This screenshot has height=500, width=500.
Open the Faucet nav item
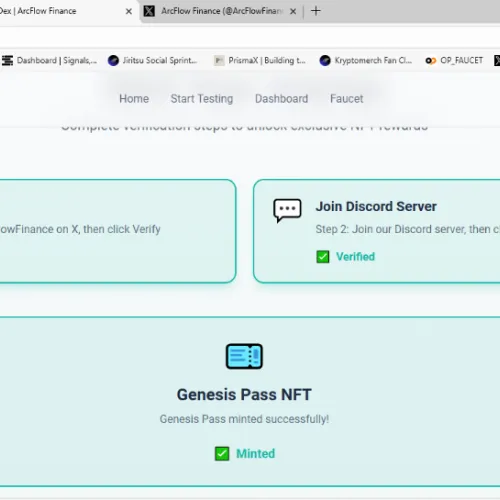click(347, 99)
